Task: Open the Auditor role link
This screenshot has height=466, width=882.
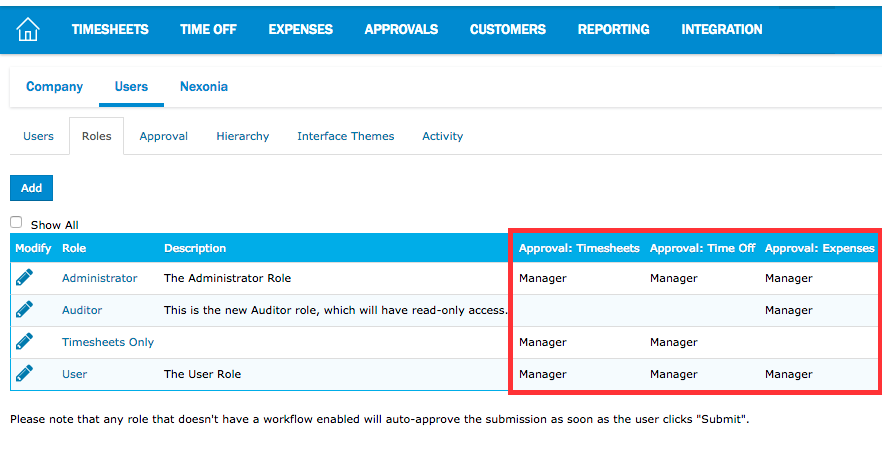Action: 82,310
